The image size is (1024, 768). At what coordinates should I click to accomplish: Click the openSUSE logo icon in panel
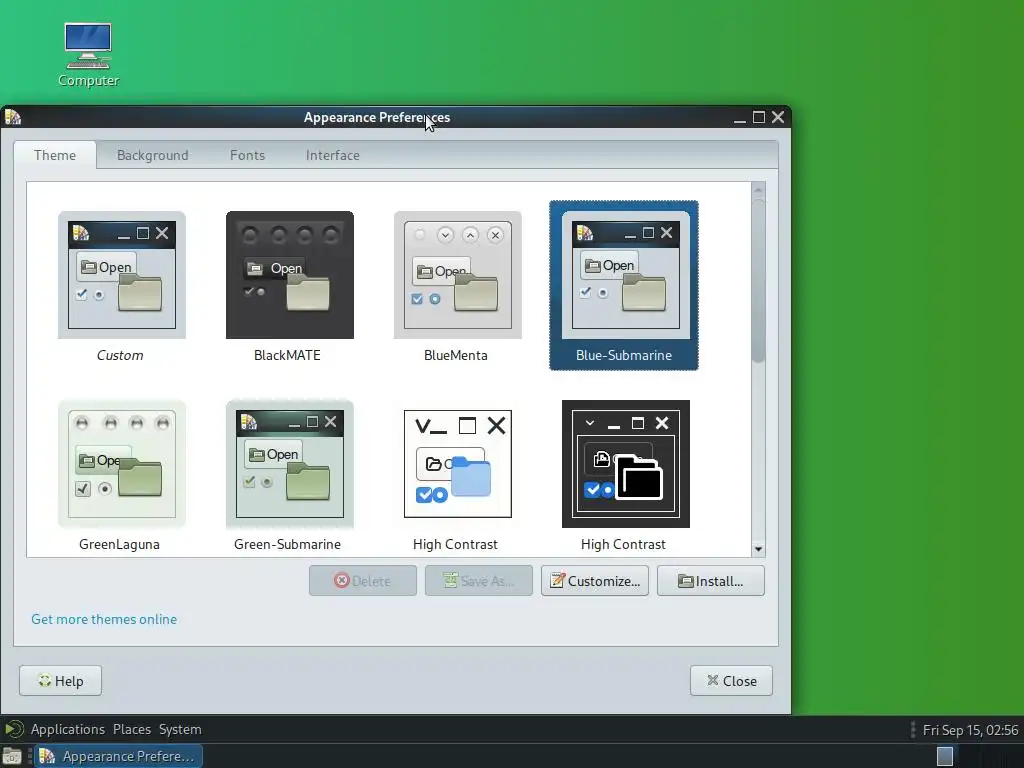[14, 729]
